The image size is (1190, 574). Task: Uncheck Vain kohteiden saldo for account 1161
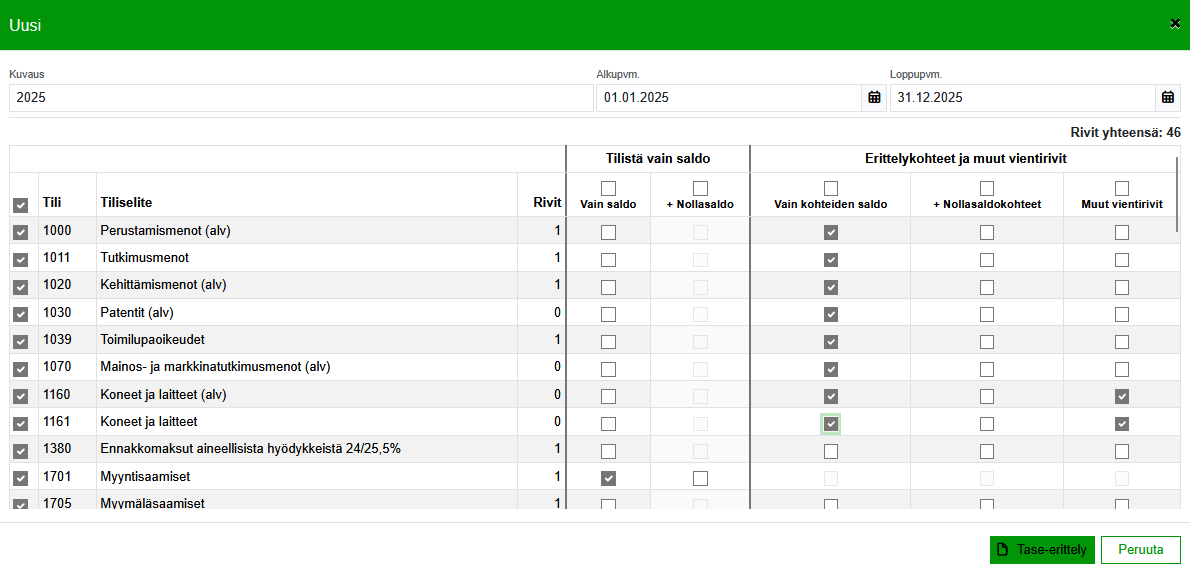(x=831, y=424)
